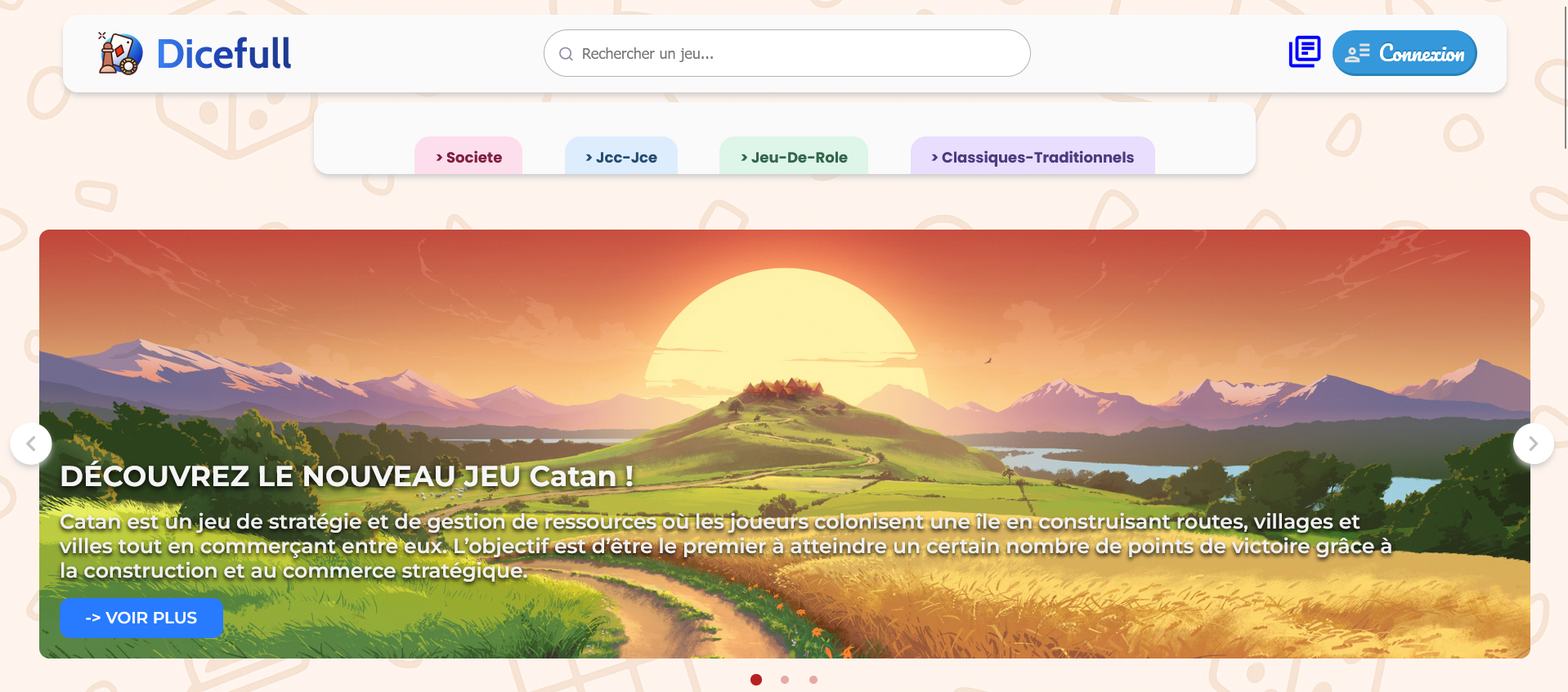Click the page's vertical scrollbar thumb

[1565, 74]
